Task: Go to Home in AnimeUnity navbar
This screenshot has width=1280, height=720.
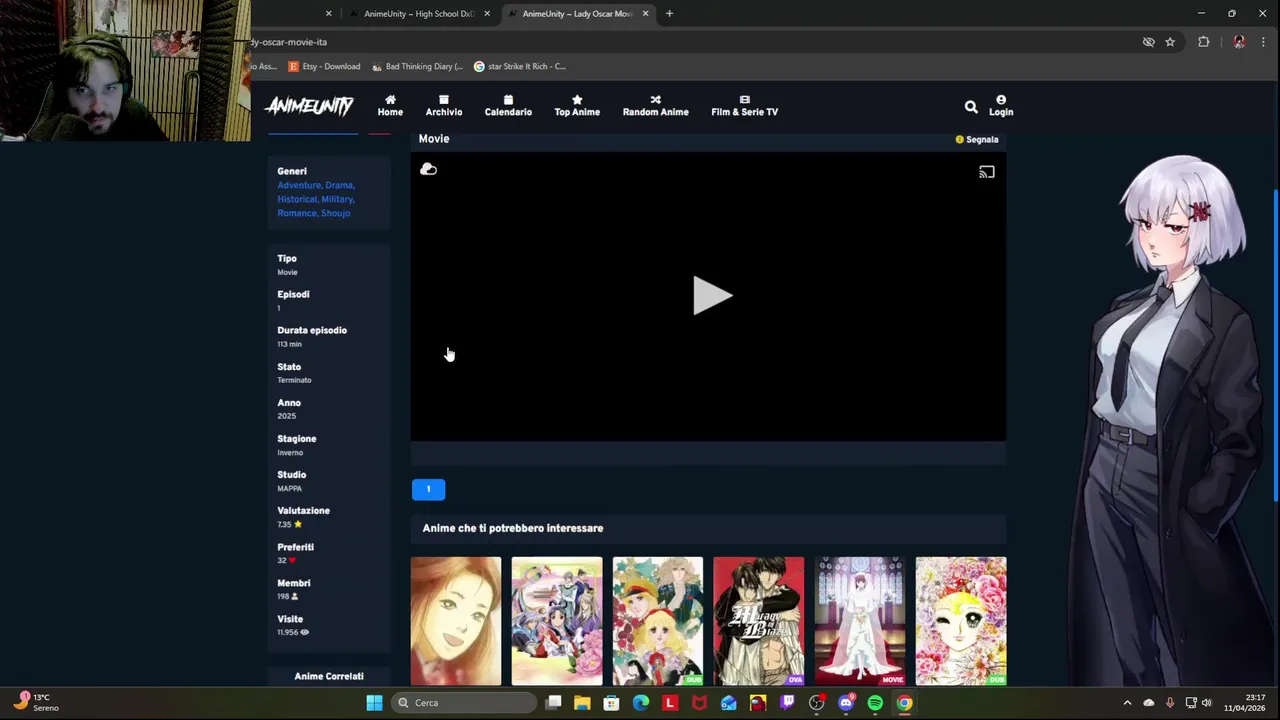Action: pos(390,106)
